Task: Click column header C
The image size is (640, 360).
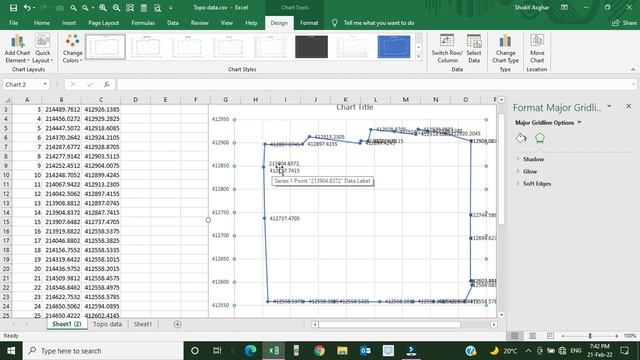Action: coord(101,100)
